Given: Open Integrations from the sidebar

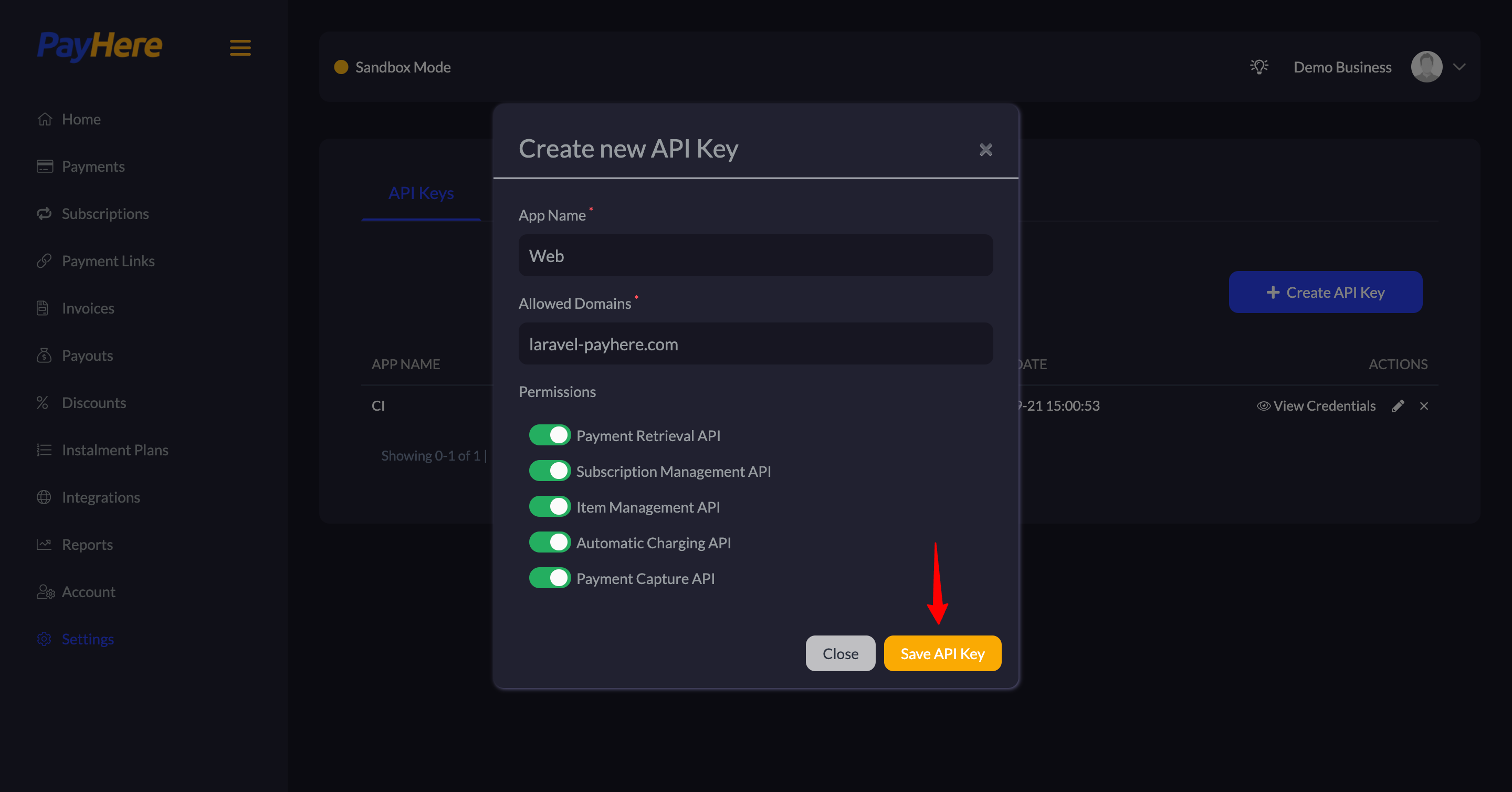Looking at the screenshot, I should [x=100, y=497].
